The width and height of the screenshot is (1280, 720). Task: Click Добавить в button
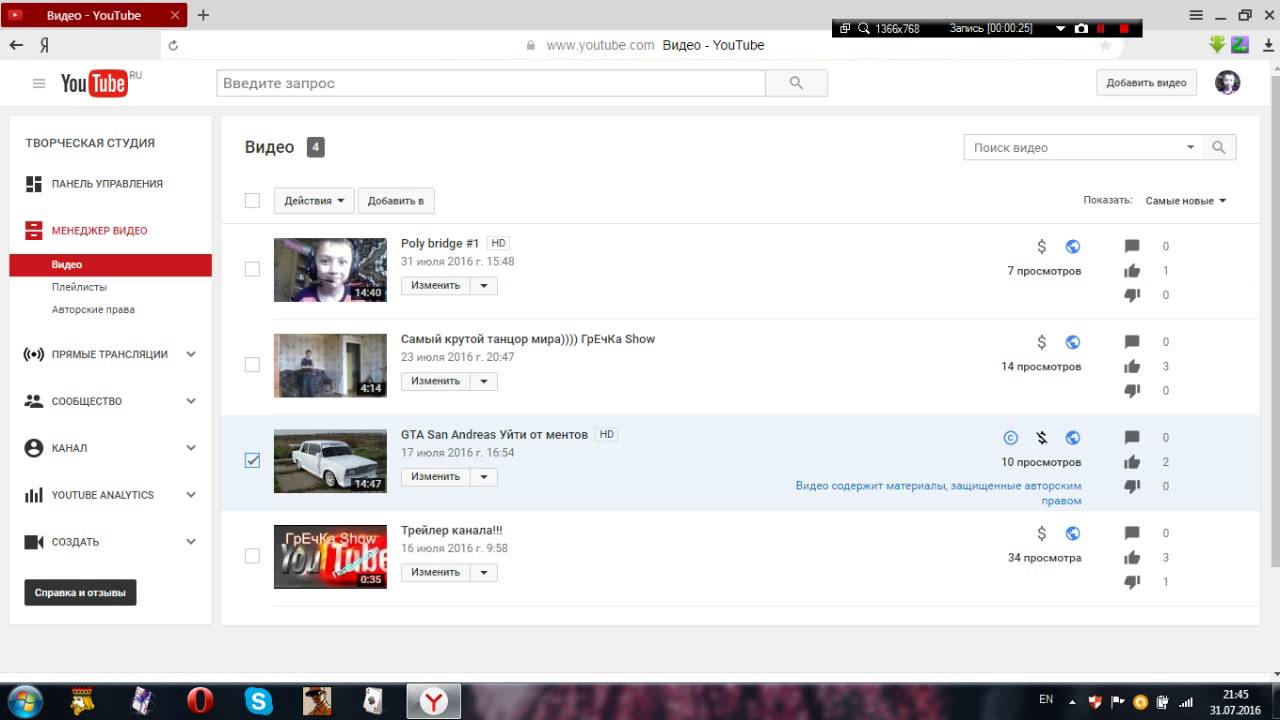(396, 201)
